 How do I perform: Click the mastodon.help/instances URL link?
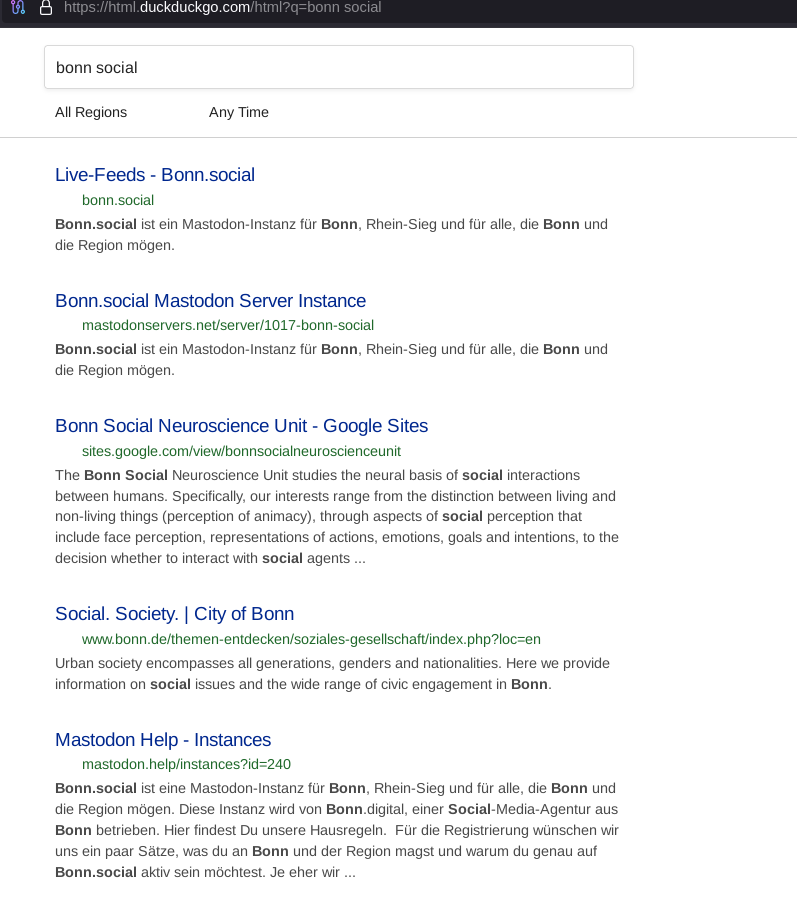(x=186, y=764)
